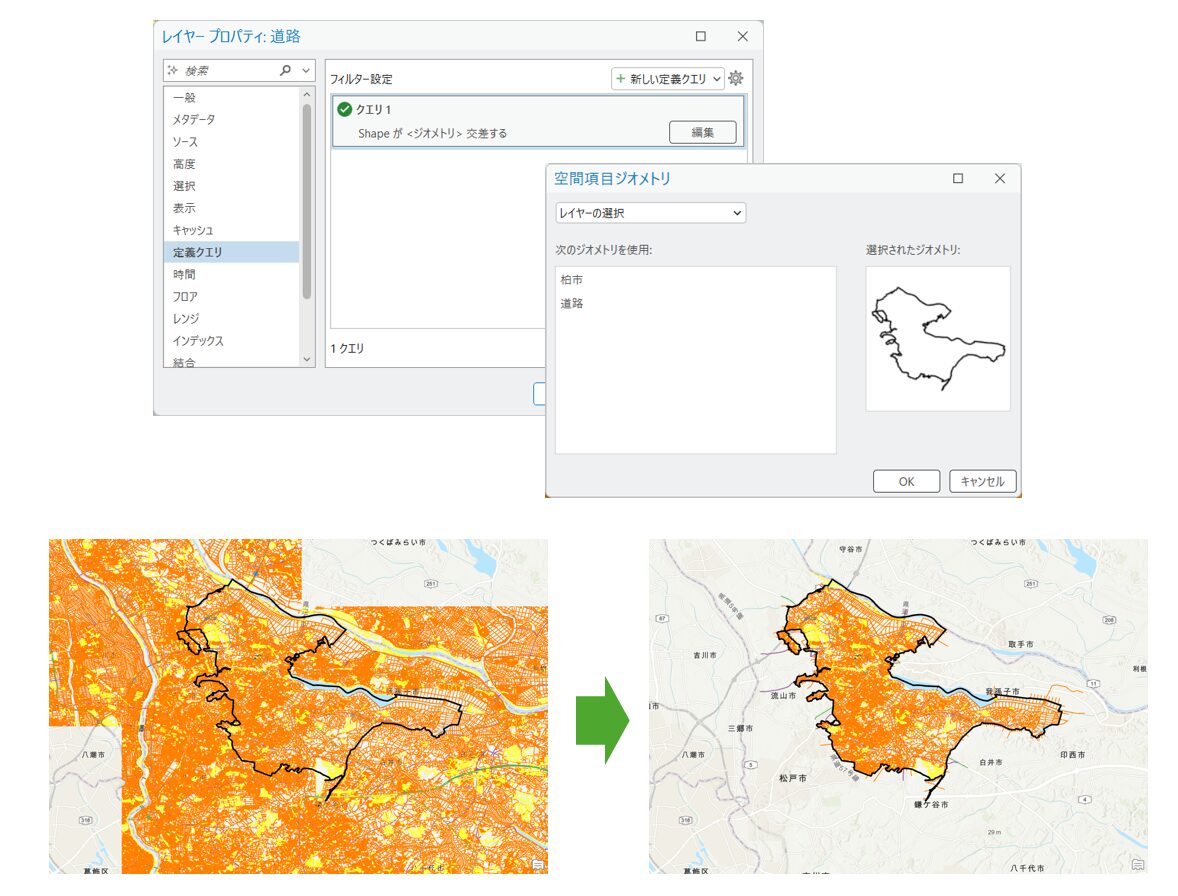Close the レイヤー プロパティ window

pyautogui.click(x=743, y=36)
